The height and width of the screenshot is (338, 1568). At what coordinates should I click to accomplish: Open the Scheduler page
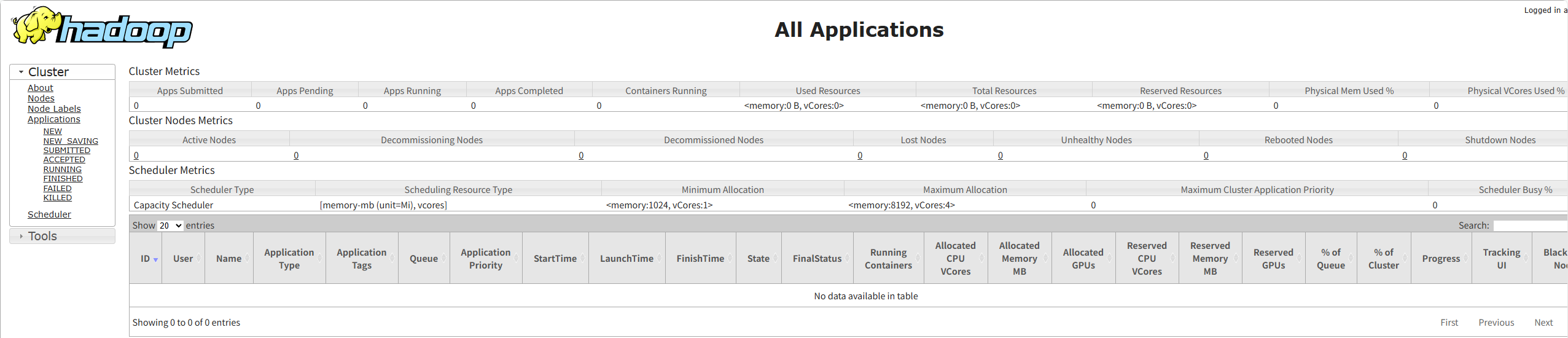(49, 214)
